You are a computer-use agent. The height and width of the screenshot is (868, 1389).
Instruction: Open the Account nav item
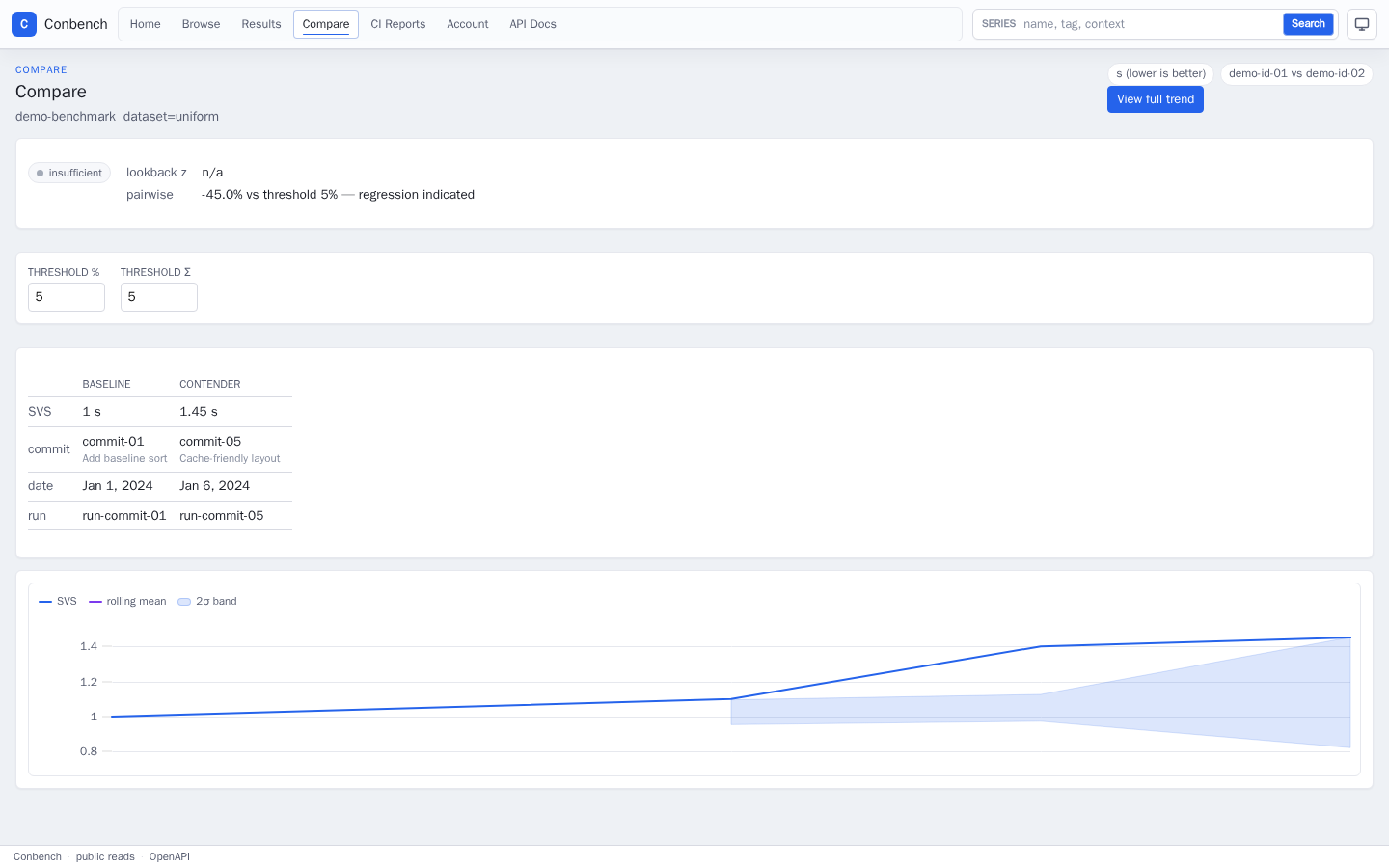(x=468, y=24)
